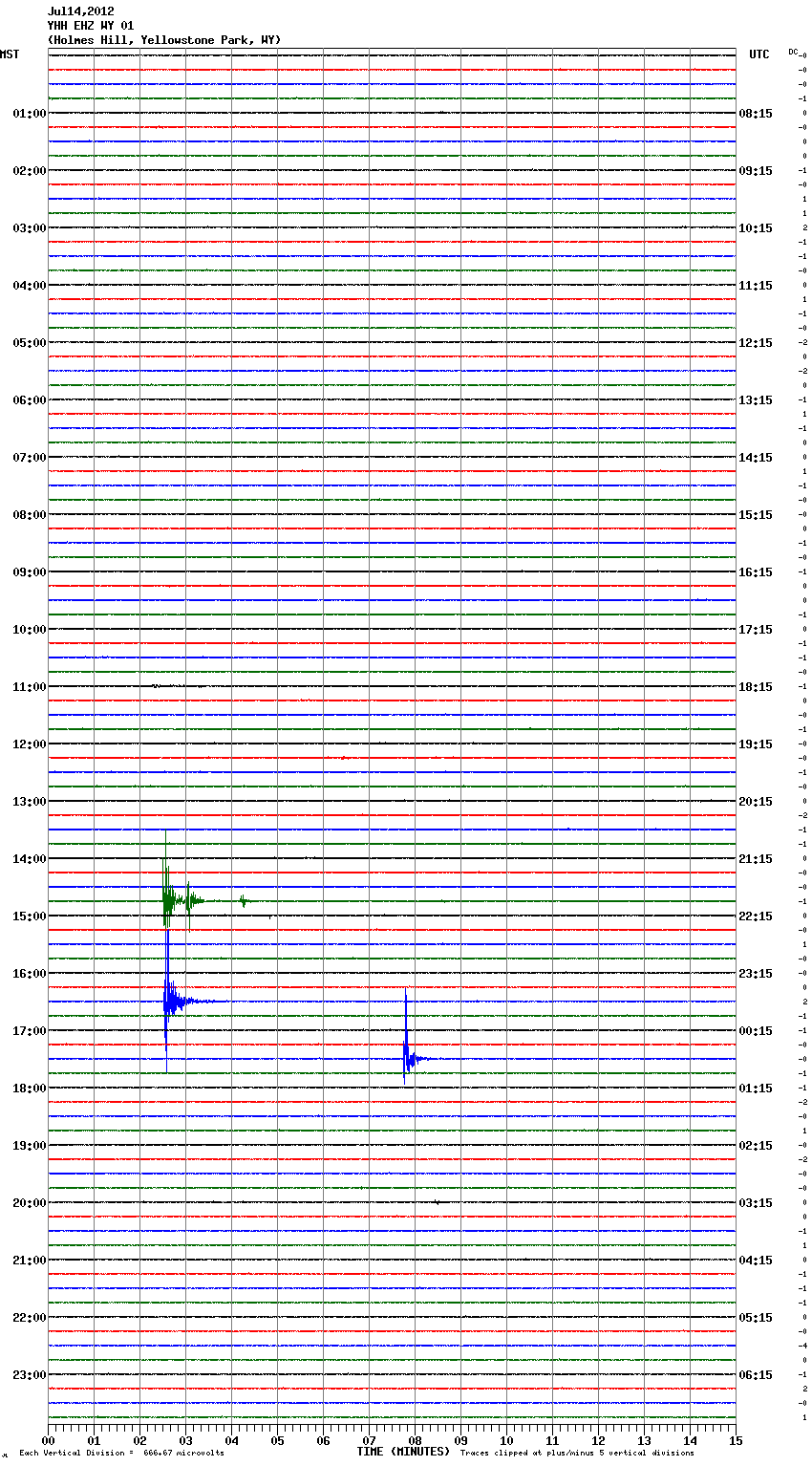The image size is (812, 1466).
Task: Click the 10:15 UTC time label
Action: [756, 228]
